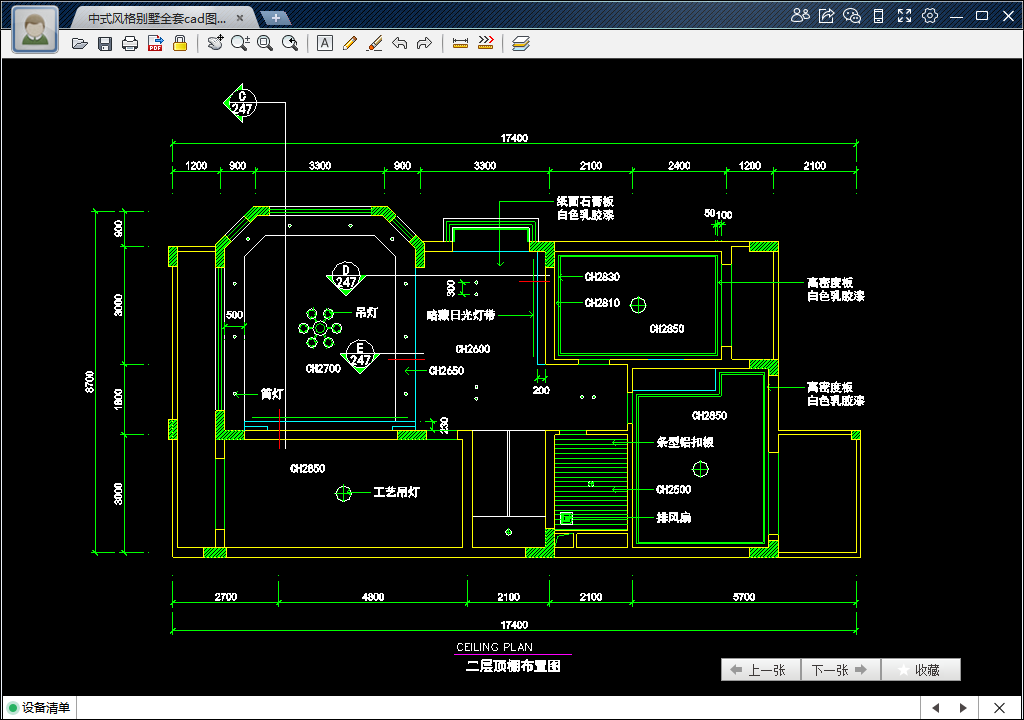Click the 纸面石膏板 material note
This screenshot has height=720, width=1024.
(x=585, y=202)
